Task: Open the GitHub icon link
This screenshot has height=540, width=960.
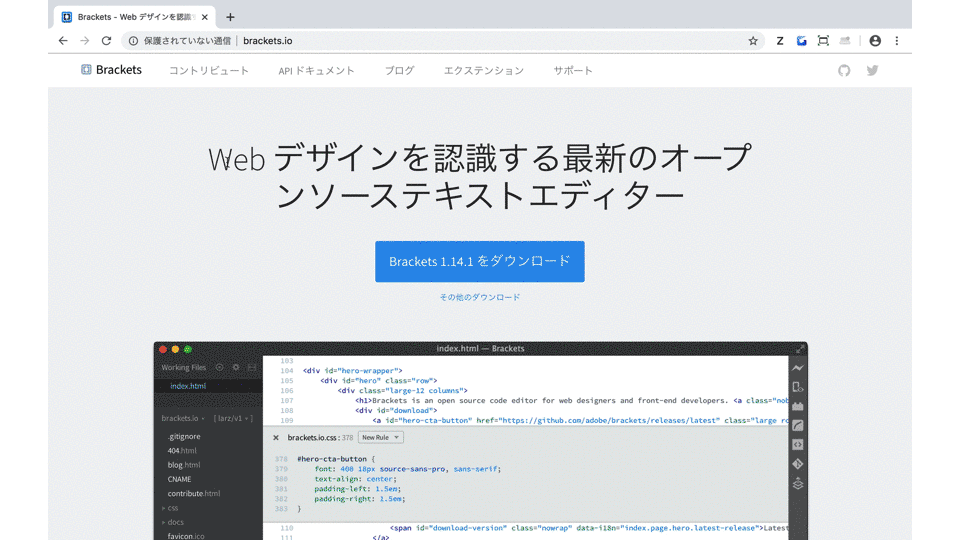Action: (x=844, y=70)
